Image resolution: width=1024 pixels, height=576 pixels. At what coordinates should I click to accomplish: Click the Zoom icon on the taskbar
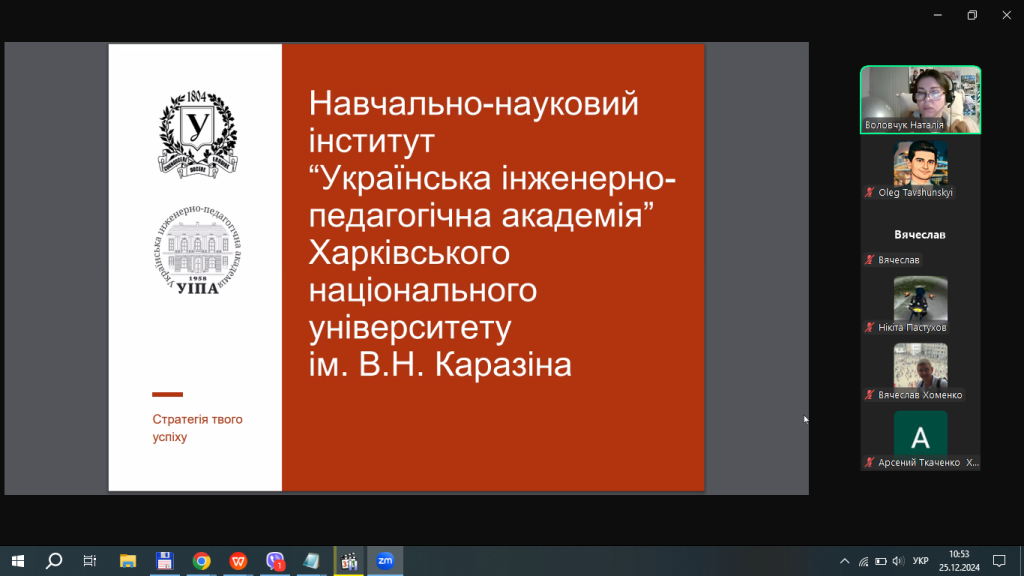pos(385,561)
